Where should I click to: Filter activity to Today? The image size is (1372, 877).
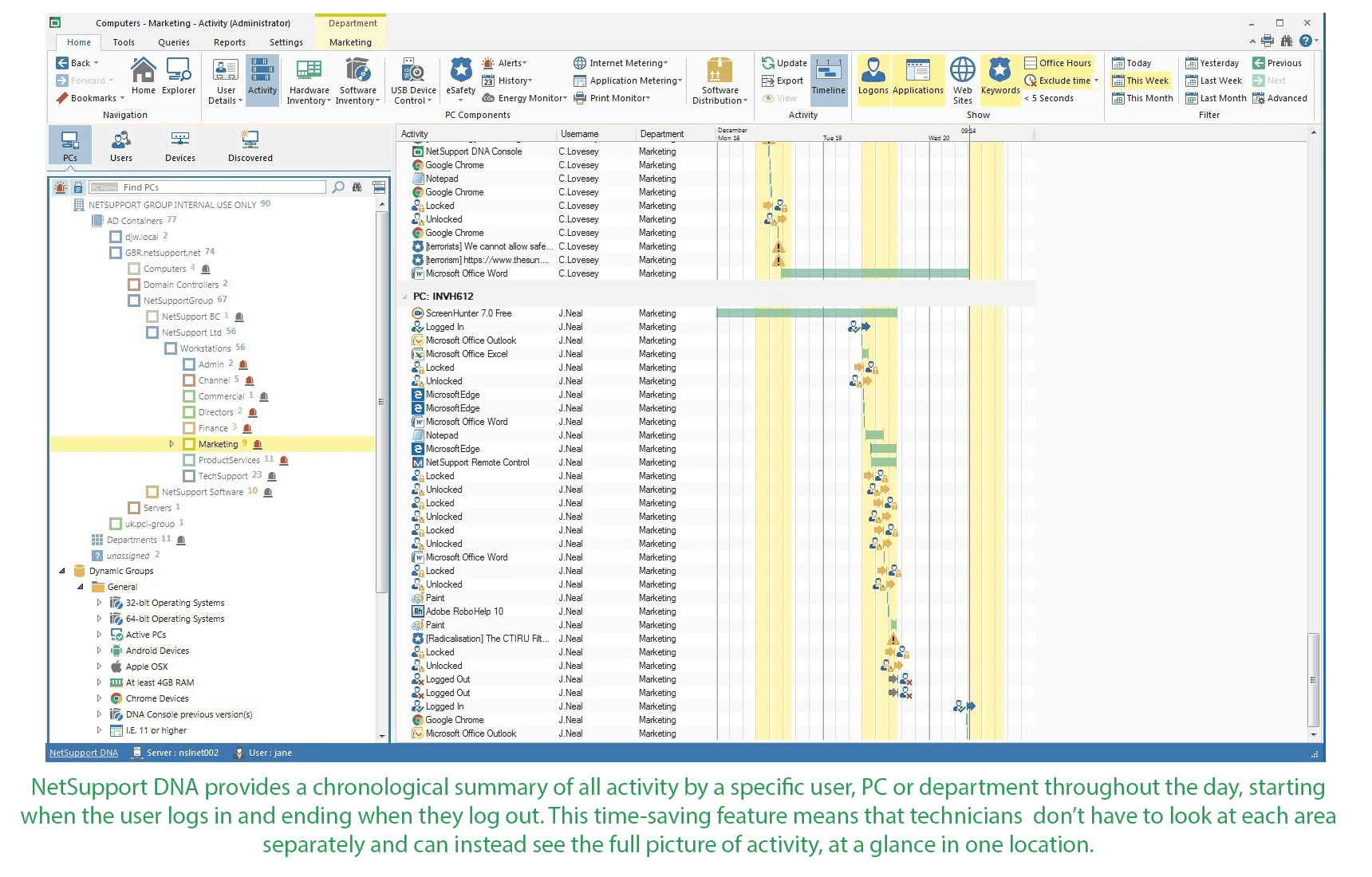click(x=1132, y=63)
